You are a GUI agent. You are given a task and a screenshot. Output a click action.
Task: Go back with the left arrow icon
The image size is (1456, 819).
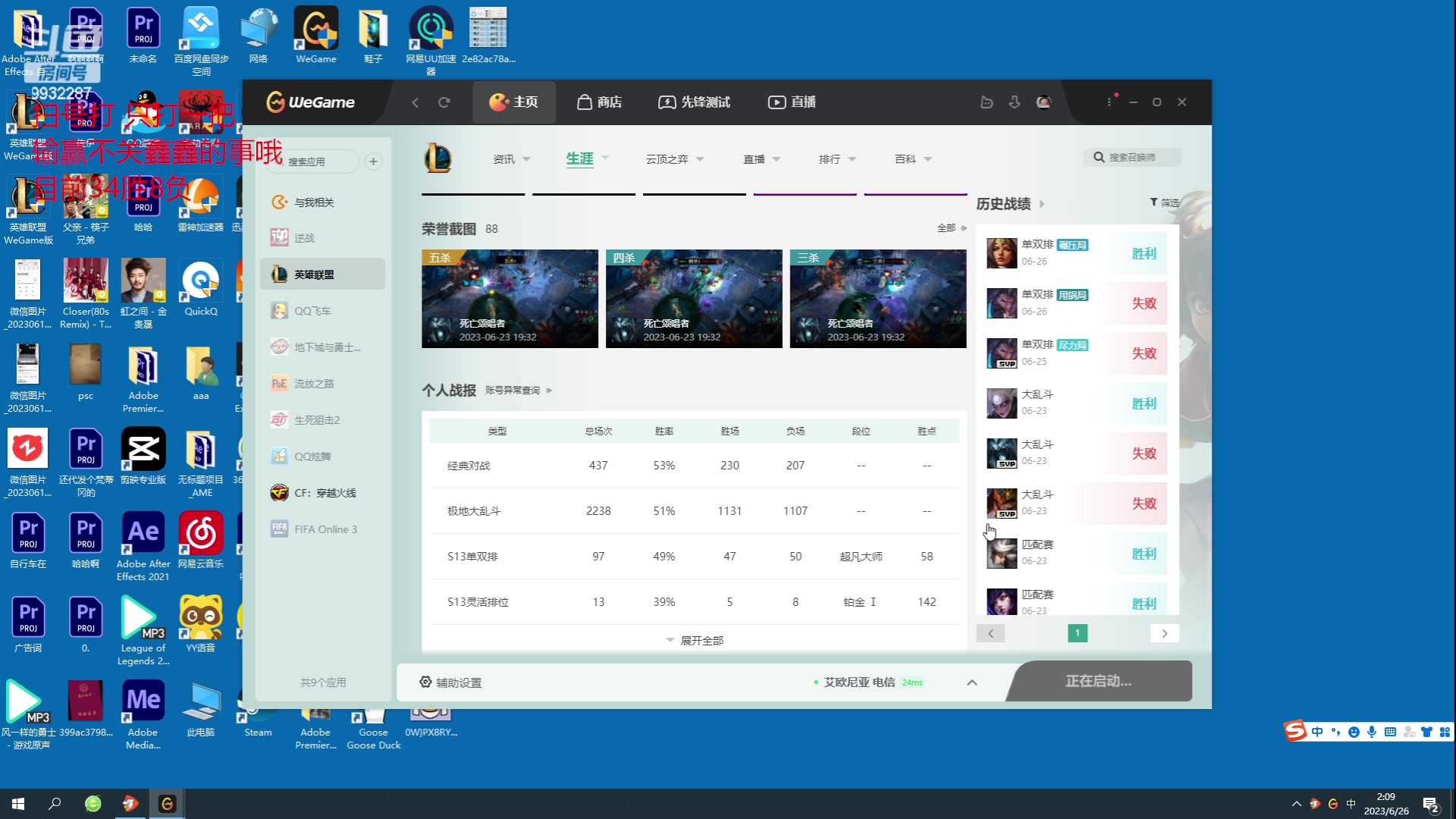pos(415,102)
